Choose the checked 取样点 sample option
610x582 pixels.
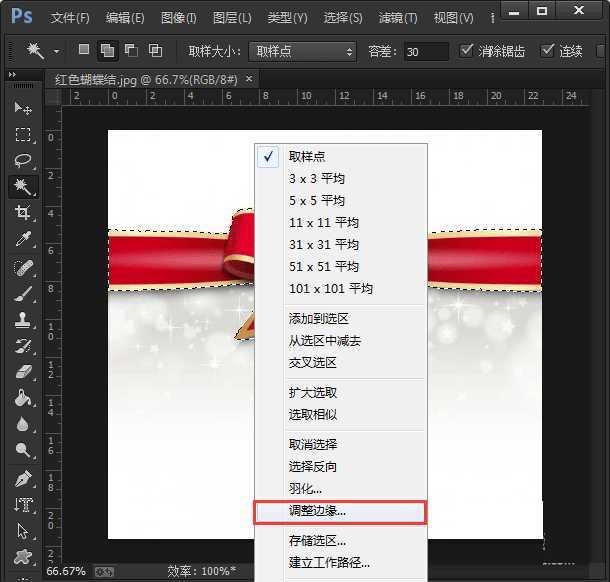tap(306, 157)
